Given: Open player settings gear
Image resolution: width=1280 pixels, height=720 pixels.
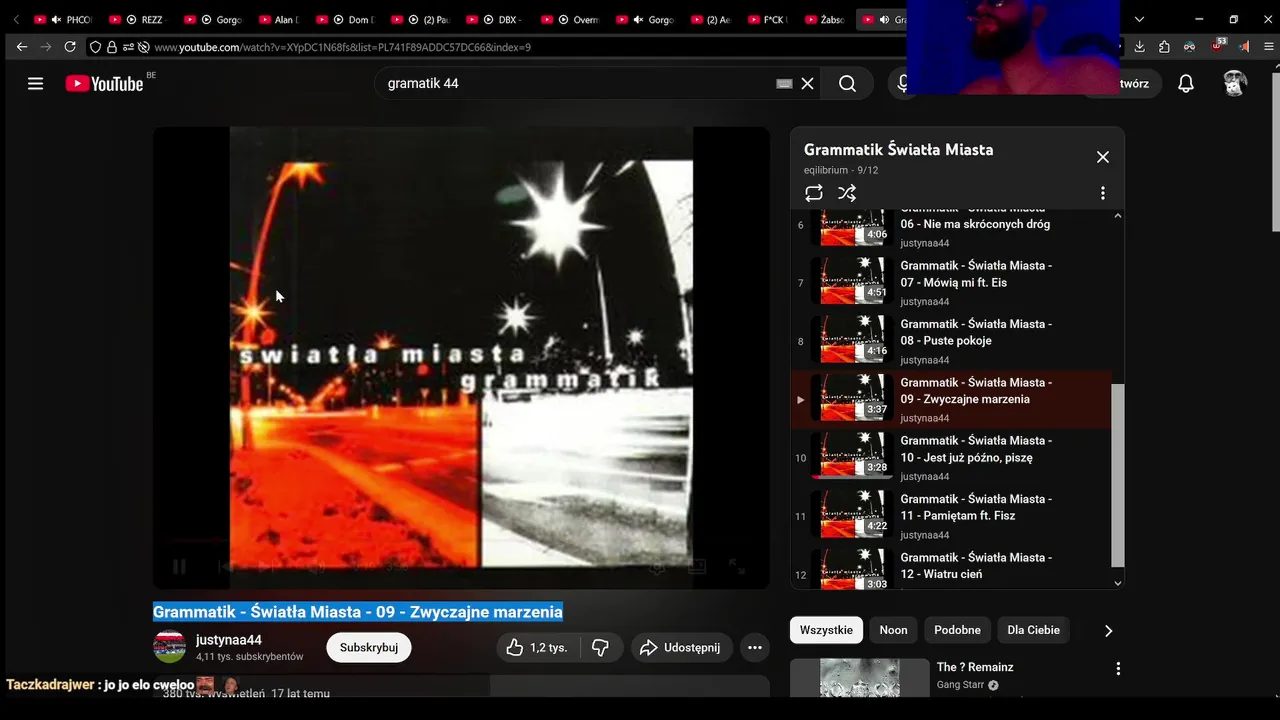Looking at the screenshot, I should point(657,567).
